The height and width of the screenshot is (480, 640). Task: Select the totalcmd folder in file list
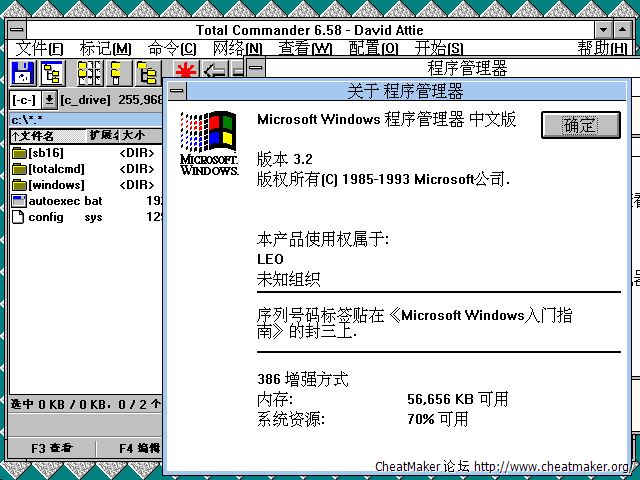pos(56,169)
